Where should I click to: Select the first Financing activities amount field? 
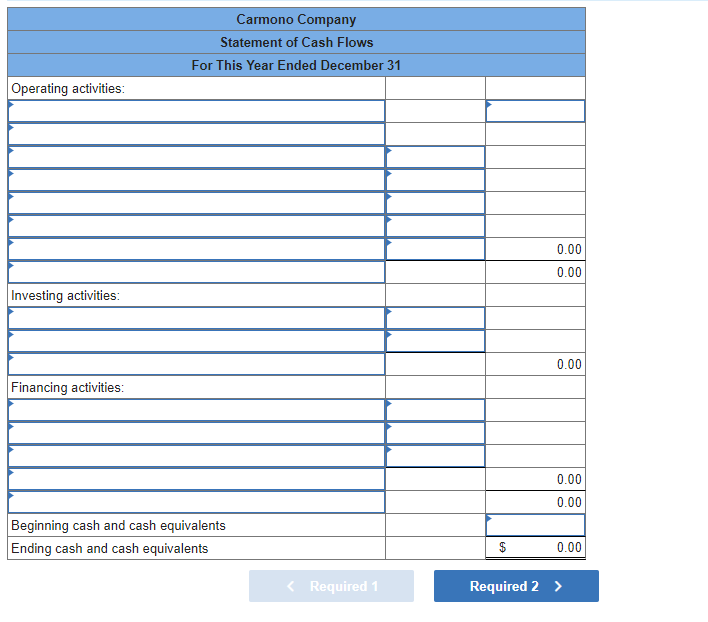click(x=435, y=410)
